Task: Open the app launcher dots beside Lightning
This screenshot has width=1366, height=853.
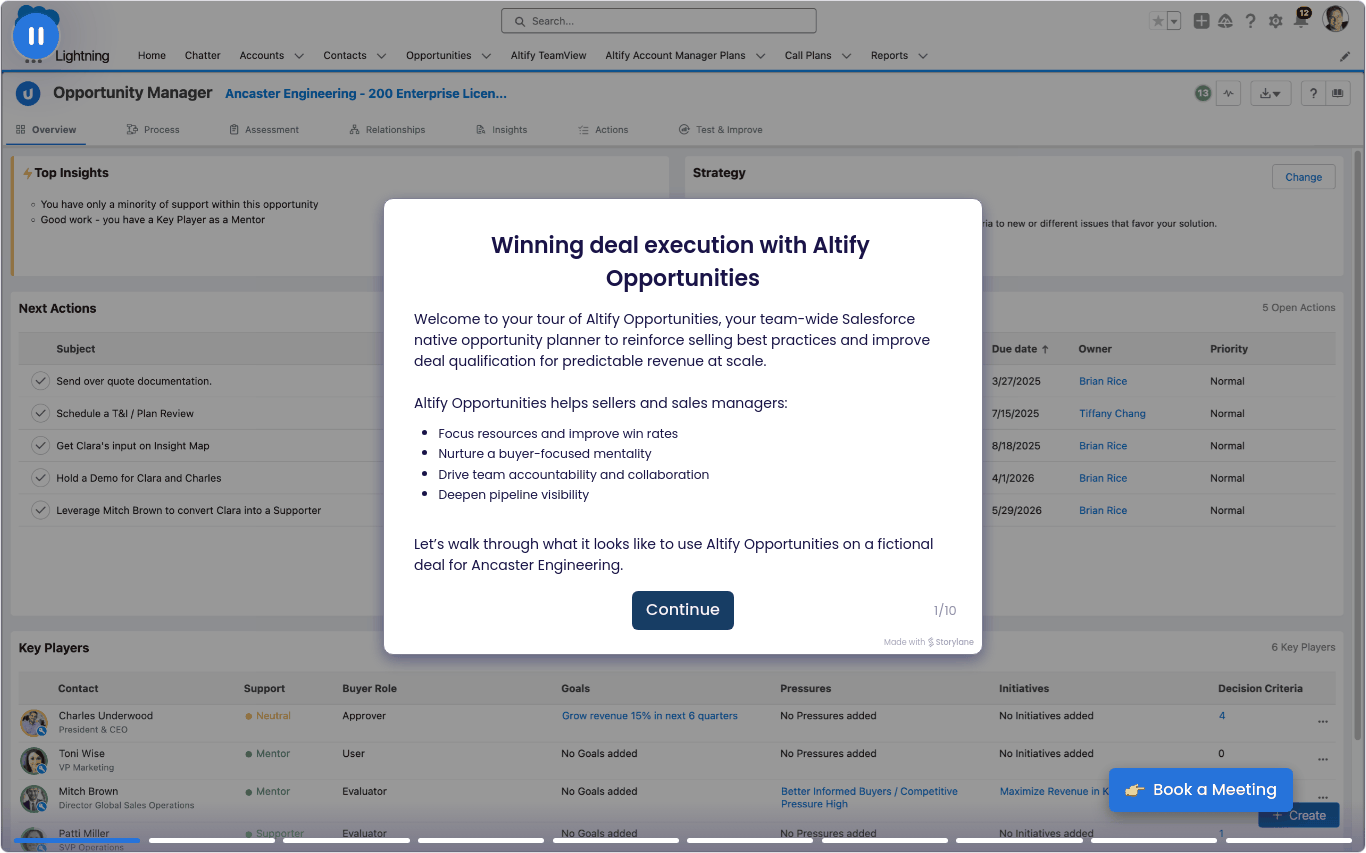Action: [33, 60]
